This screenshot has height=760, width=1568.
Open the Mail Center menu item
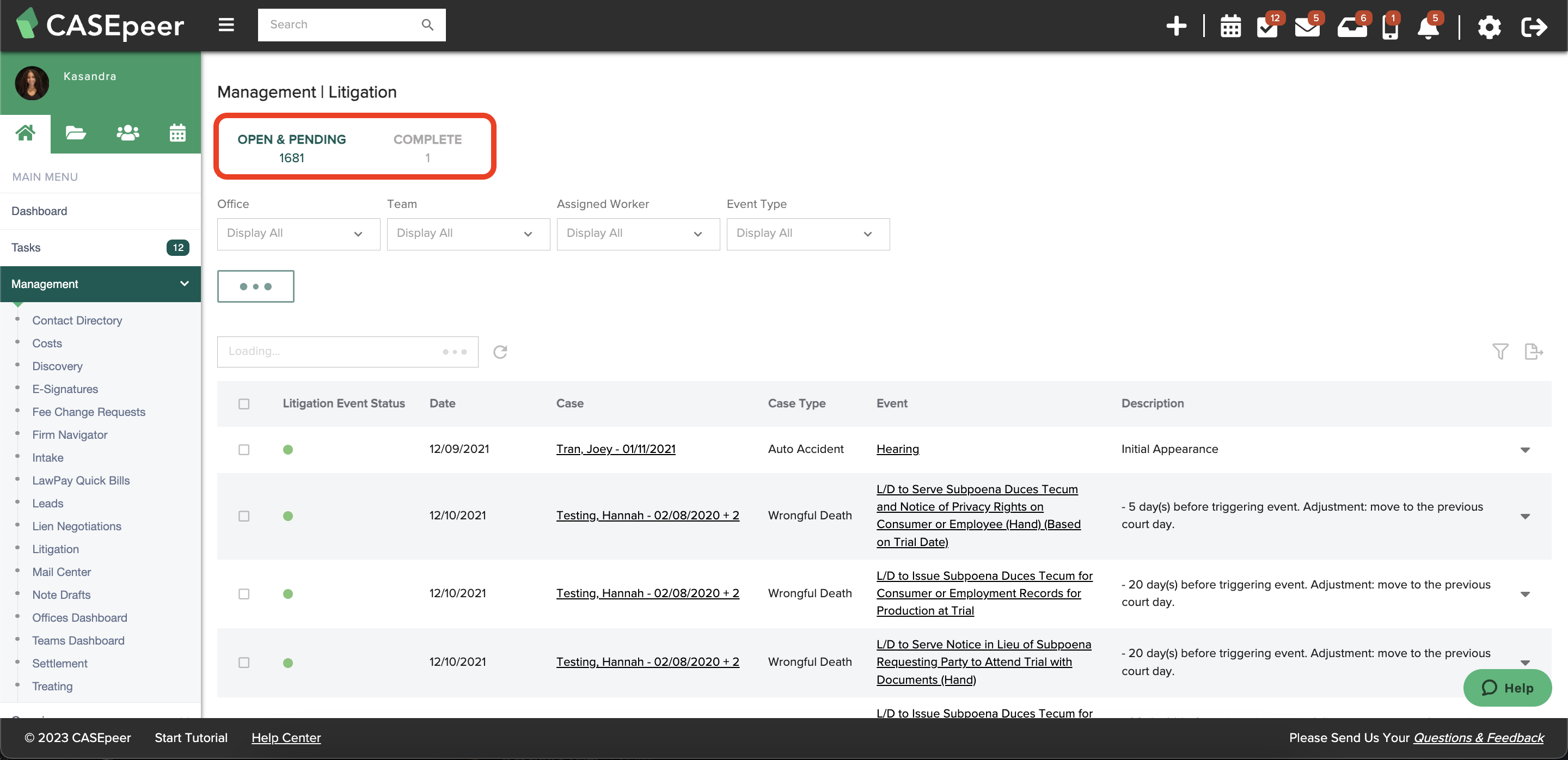coord(62,573)
